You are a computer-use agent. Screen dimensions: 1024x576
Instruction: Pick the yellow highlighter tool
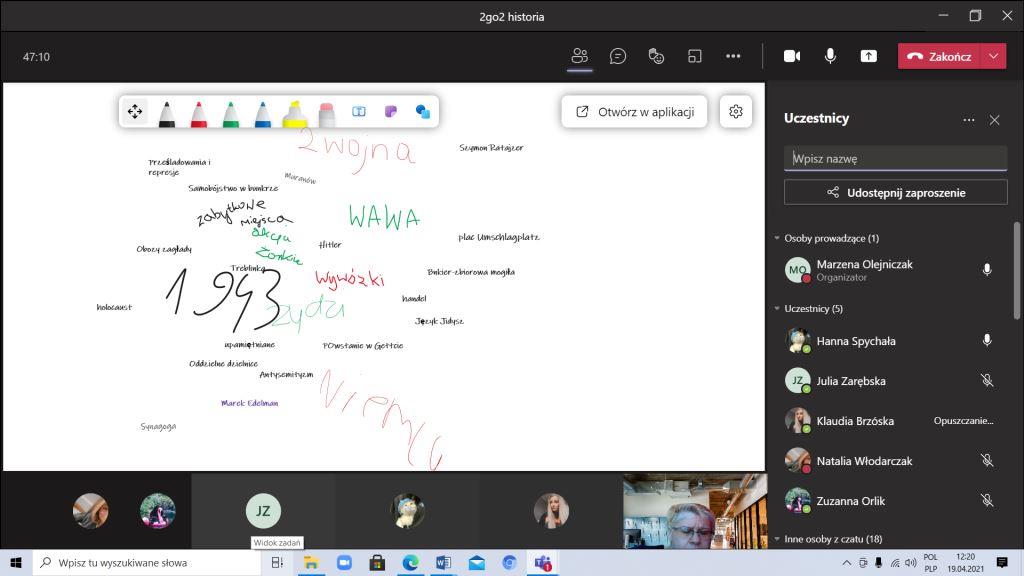coord(294,113)
